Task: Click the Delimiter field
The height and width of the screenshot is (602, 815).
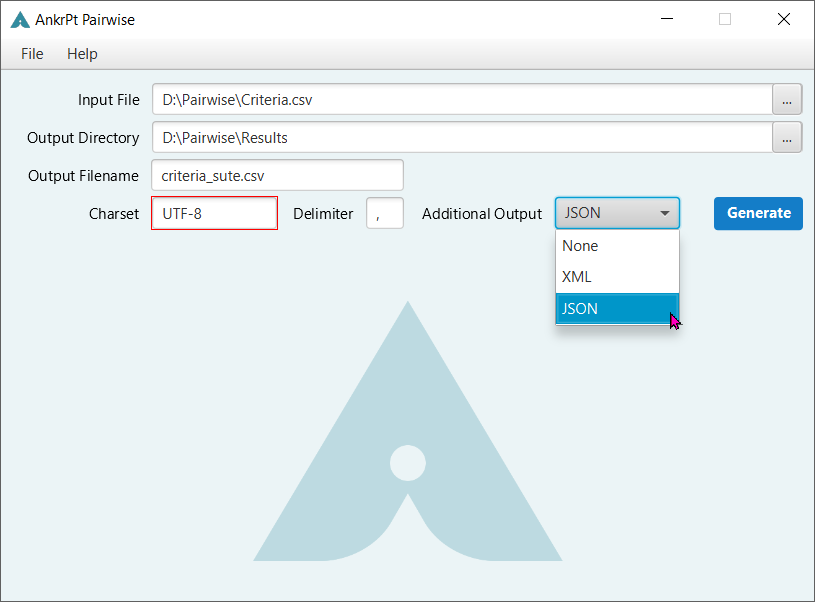Action: point(385,213)
